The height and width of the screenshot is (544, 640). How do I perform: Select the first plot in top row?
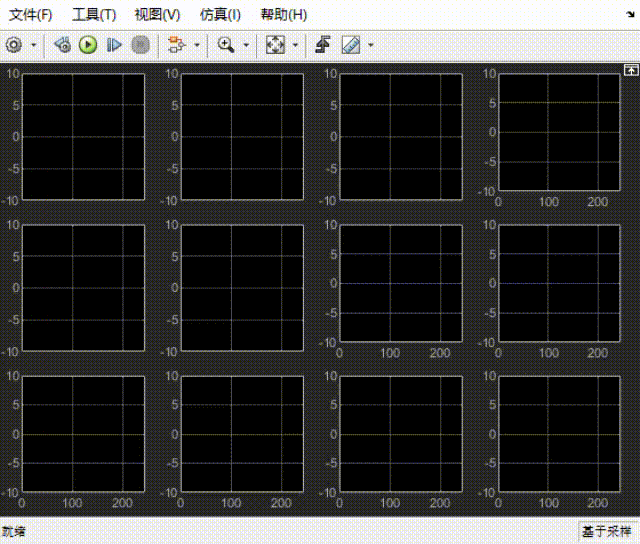[x=84, y=137]
